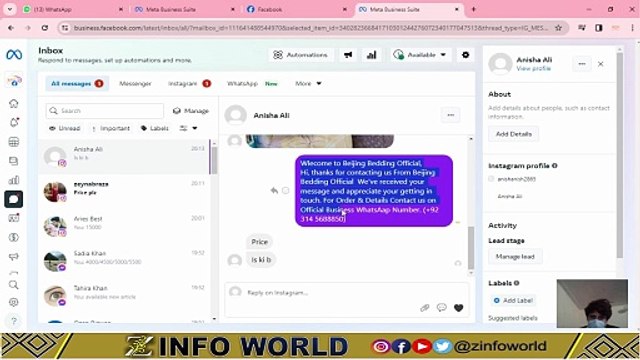Filter by Important messages
The width and height of the screenshot is (640, 360).
coord(110,128)
